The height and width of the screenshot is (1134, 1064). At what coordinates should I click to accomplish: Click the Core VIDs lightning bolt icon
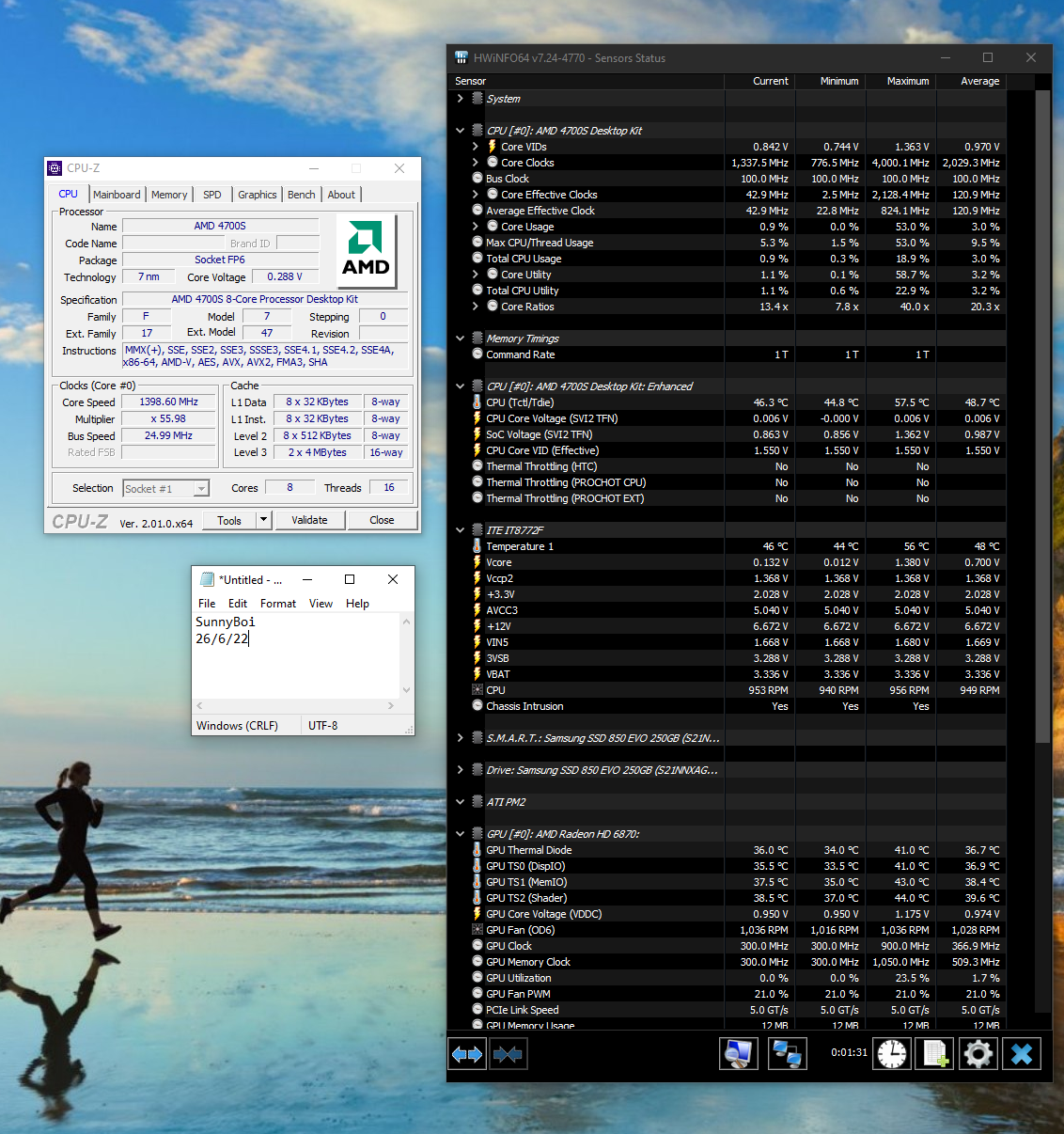click(x=492, y=147)
